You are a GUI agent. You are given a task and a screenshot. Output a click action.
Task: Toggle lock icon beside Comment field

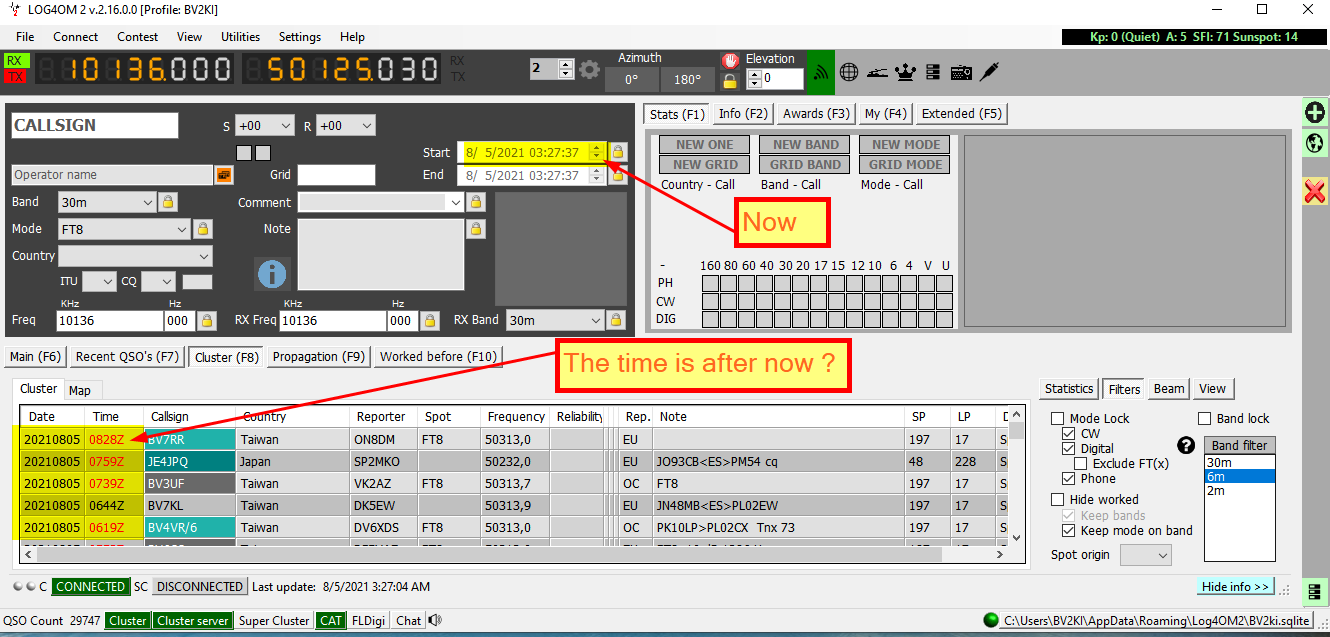click(x=476, y=202)
